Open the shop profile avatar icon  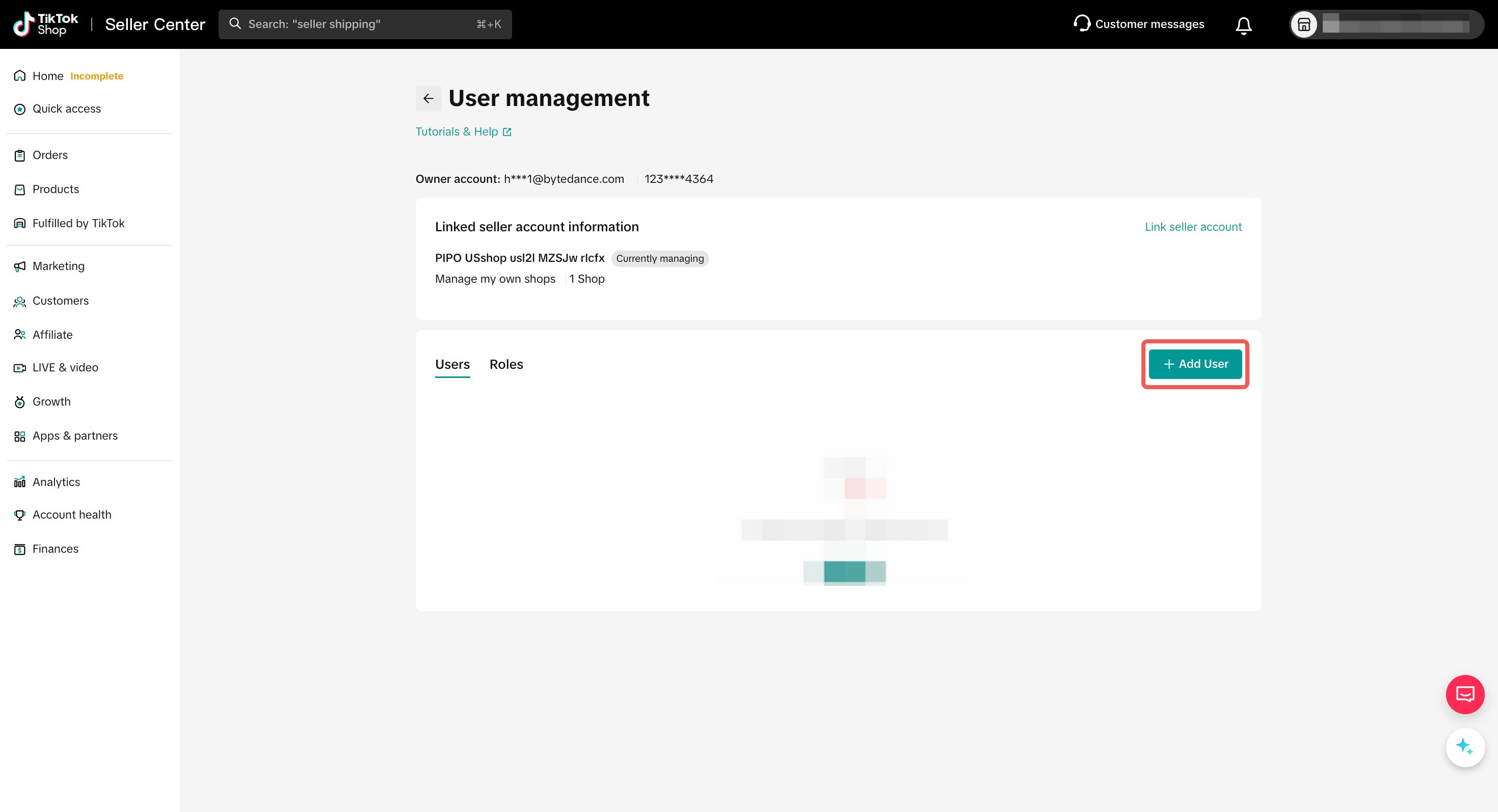click(1304, 24)
